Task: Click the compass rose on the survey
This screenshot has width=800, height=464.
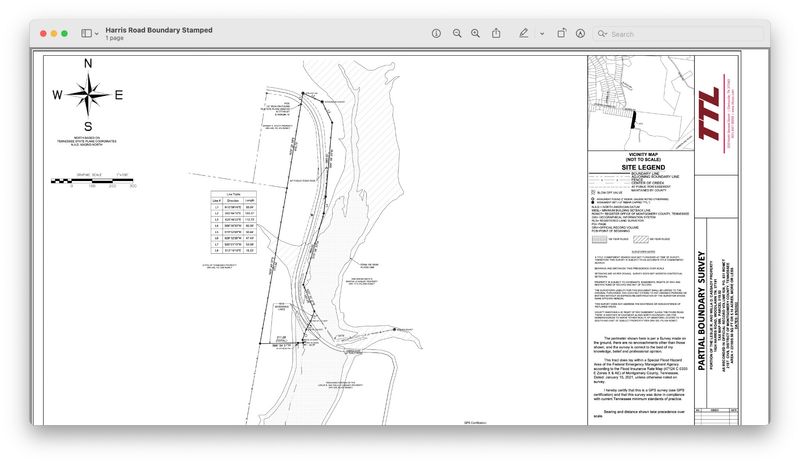Action: (x=88, y=95)
